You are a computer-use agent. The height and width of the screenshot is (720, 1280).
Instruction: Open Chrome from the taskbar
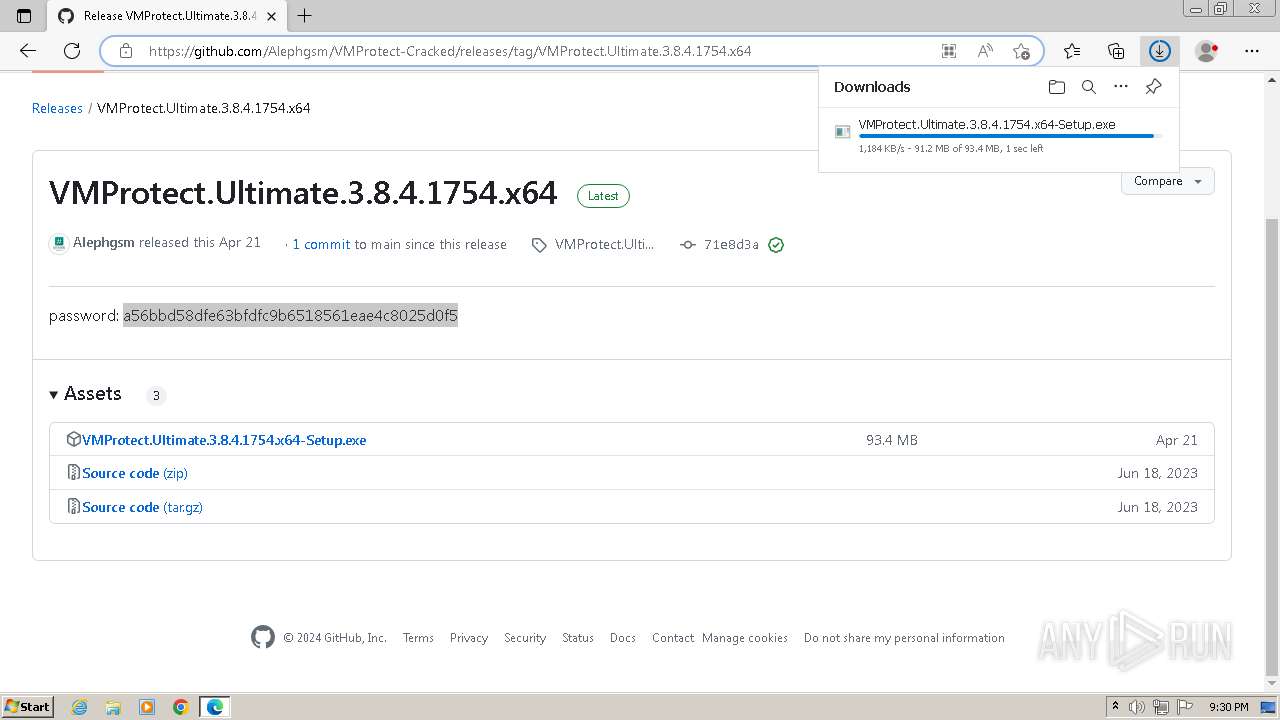(x=181, y=707)
